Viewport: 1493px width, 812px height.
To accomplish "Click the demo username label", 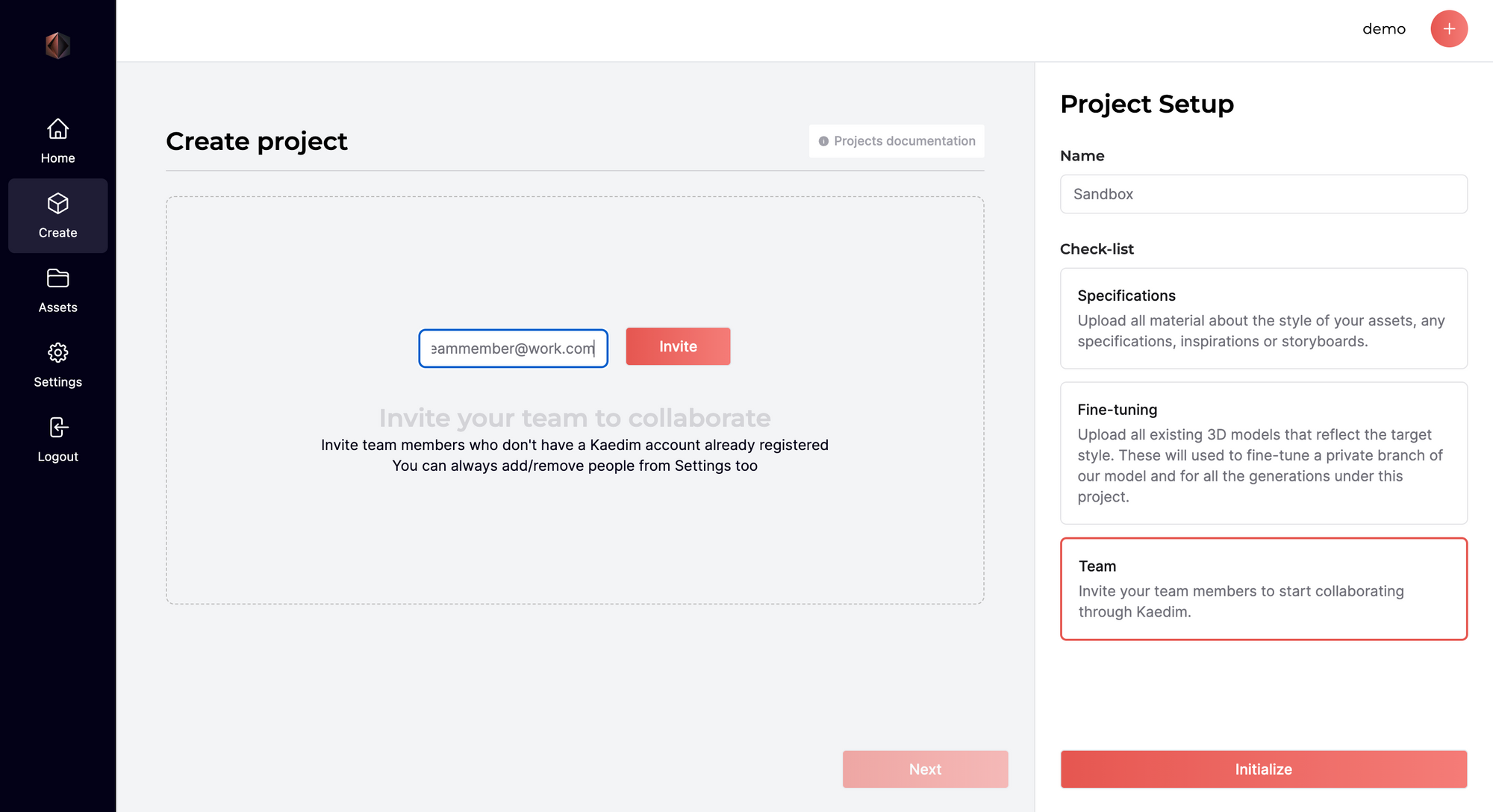I will point(1383,29).
